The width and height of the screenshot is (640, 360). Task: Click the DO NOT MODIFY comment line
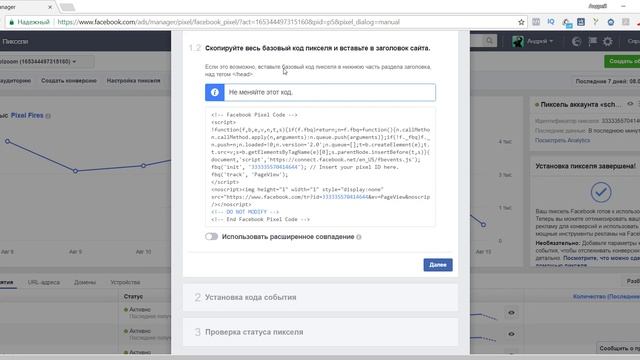245,212
